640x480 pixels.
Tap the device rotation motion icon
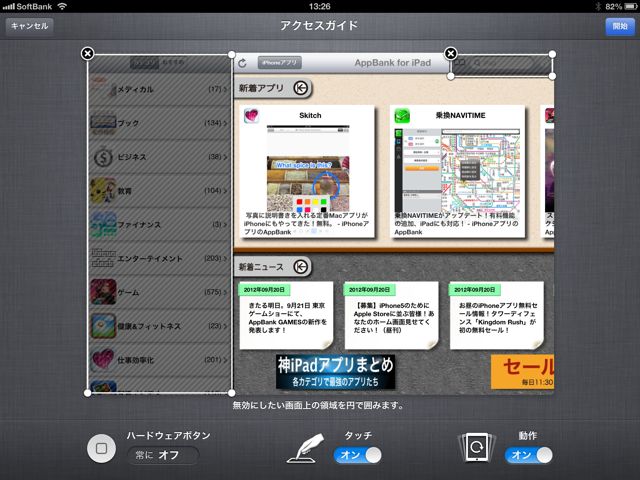[x=477, y=448]
